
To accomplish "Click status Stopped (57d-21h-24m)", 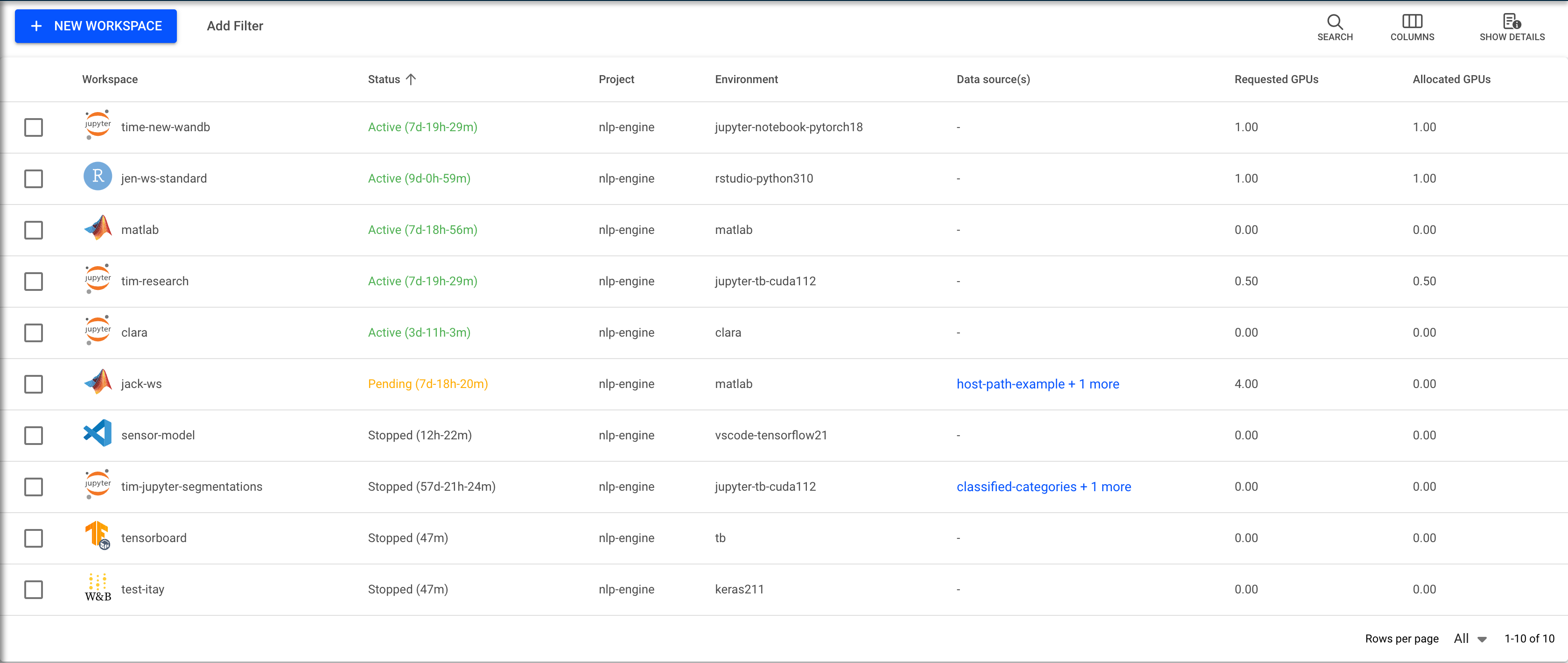I will (x=432, y=487).
